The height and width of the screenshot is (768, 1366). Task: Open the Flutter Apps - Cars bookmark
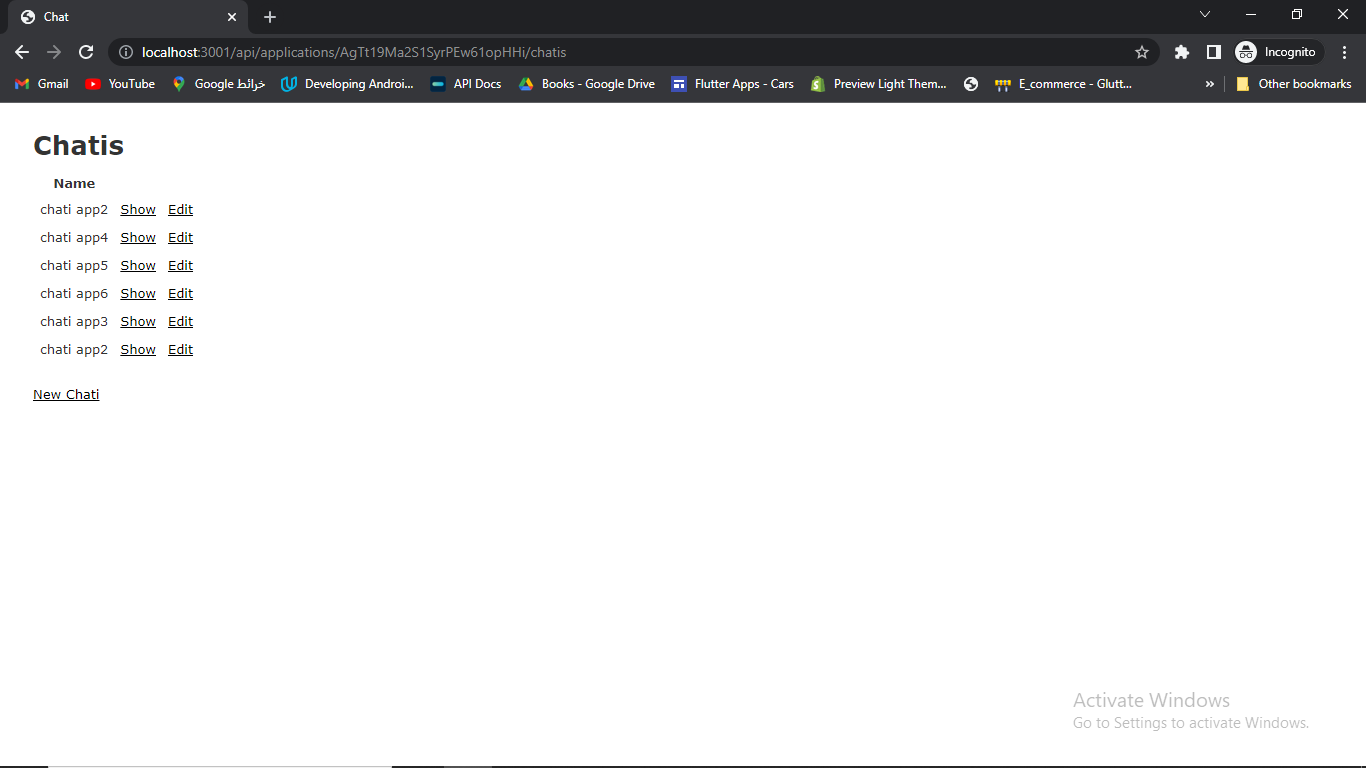click(733, 84)
